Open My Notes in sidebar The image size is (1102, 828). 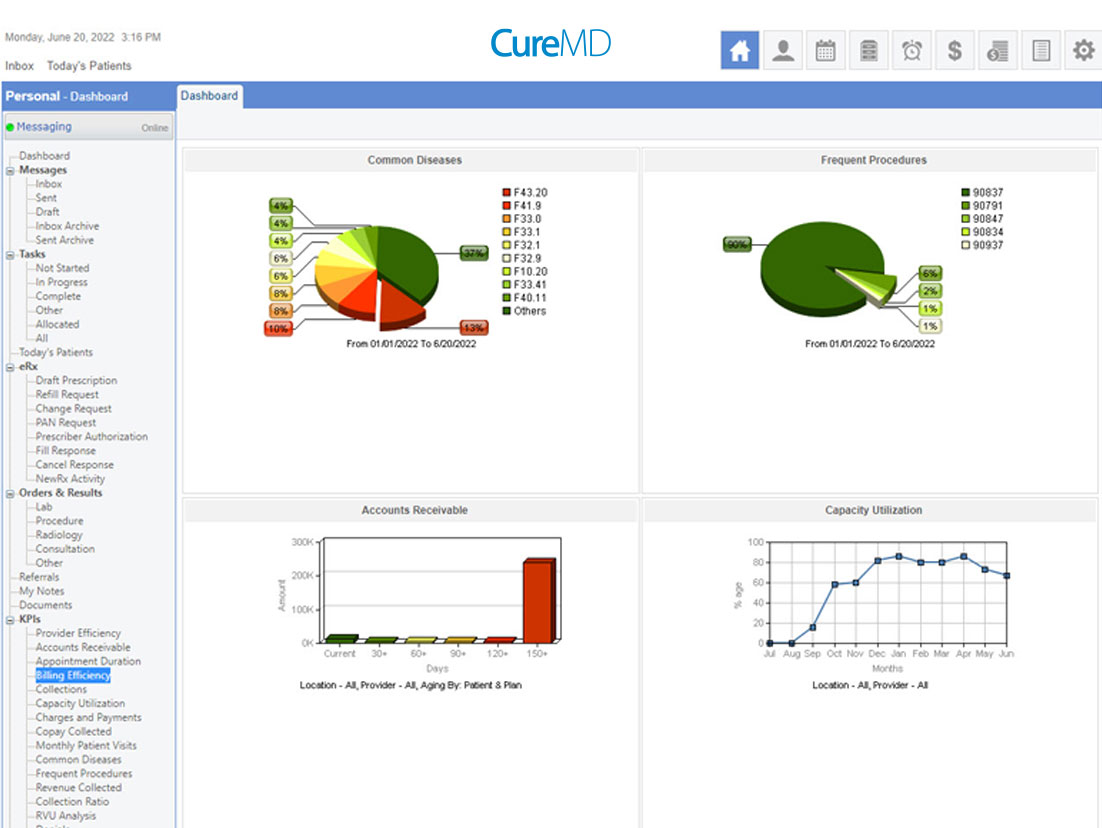tap(41, 591)
